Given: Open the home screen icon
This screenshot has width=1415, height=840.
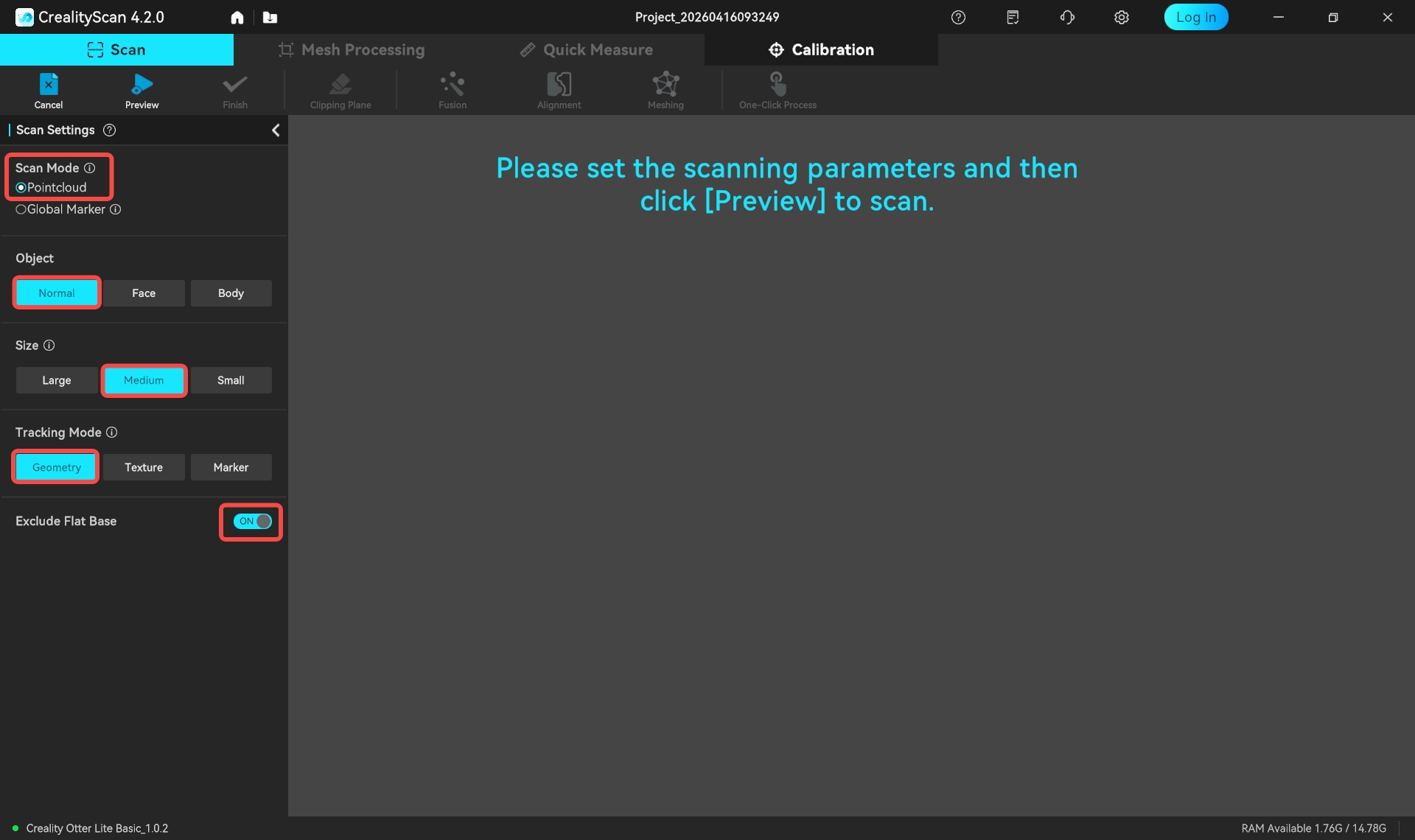Looking at the screenshot, I should pos(237,17).
